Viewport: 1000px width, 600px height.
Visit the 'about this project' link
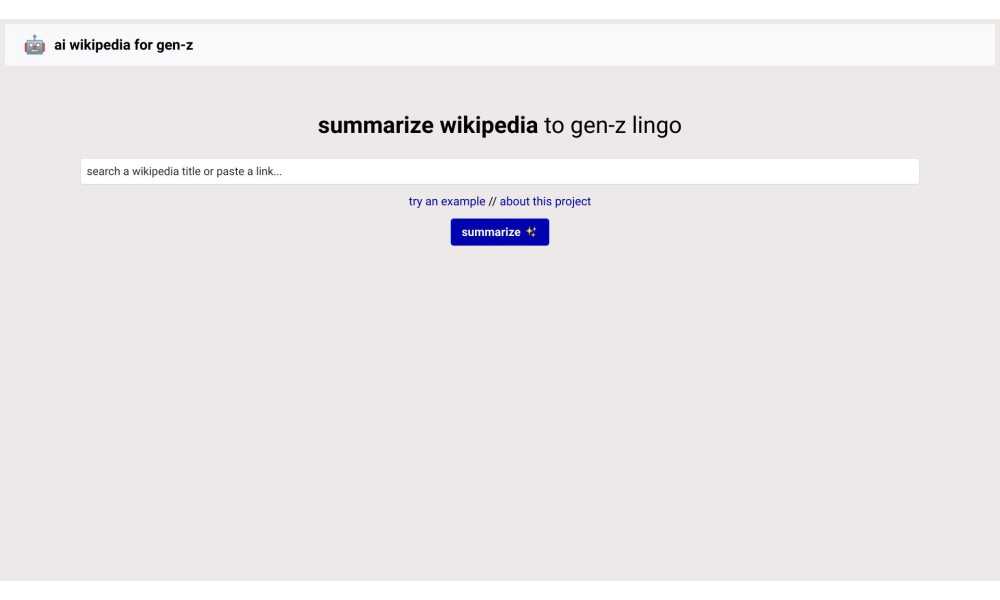tap(545, 201)
